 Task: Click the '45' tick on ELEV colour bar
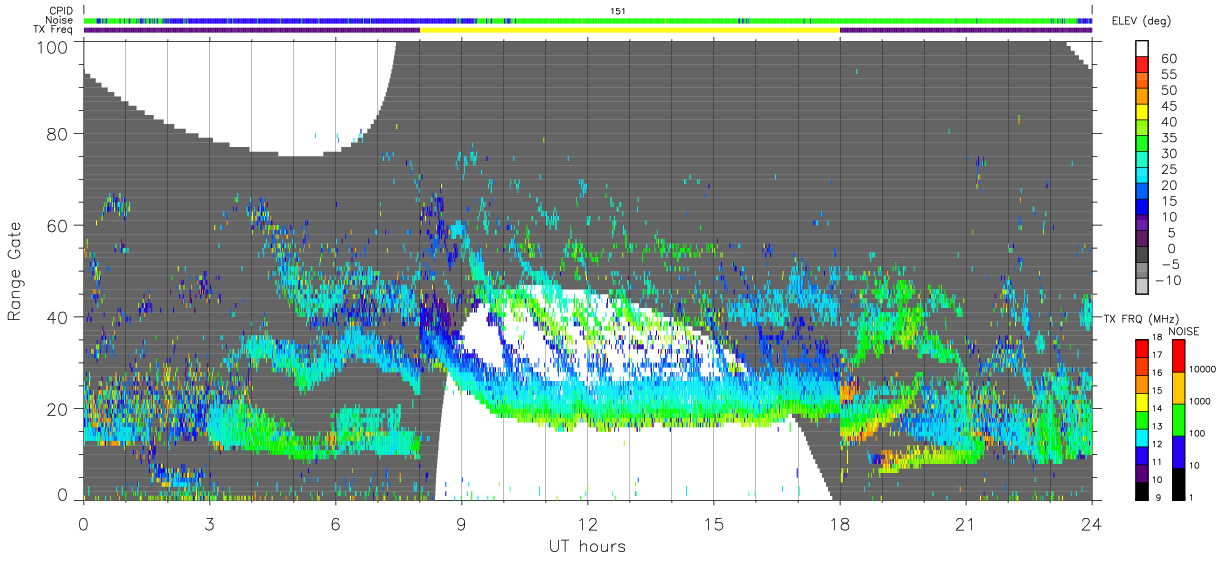tap(1167, 106)
